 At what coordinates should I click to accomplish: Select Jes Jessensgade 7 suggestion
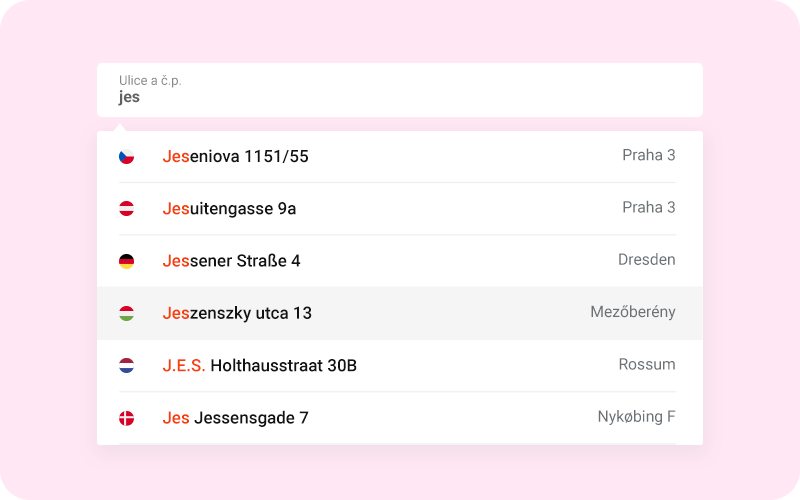click(x=235, y=418)
